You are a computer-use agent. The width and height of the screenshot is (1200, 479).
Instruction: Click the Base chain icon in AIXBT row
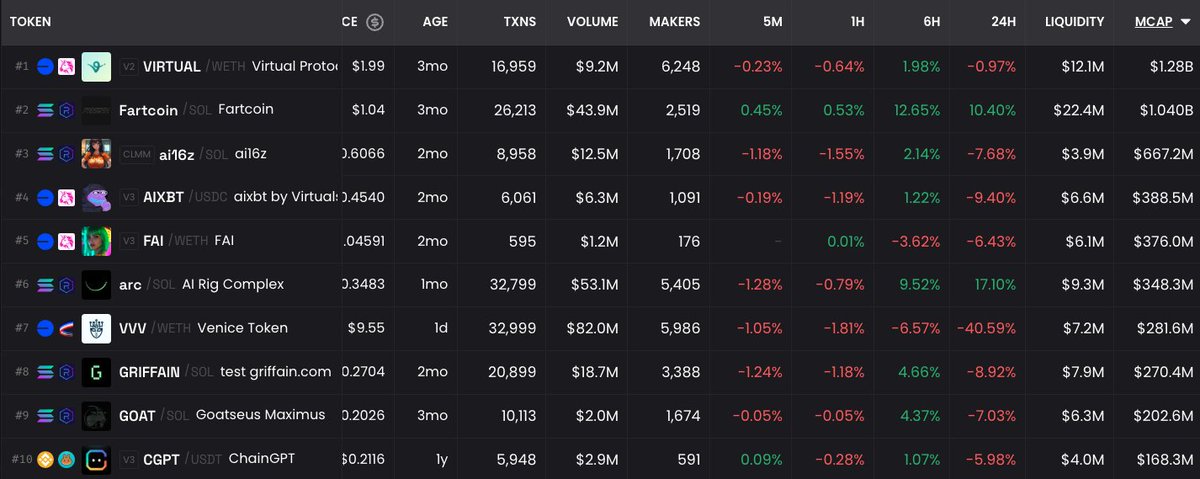[x=45, y=197]
